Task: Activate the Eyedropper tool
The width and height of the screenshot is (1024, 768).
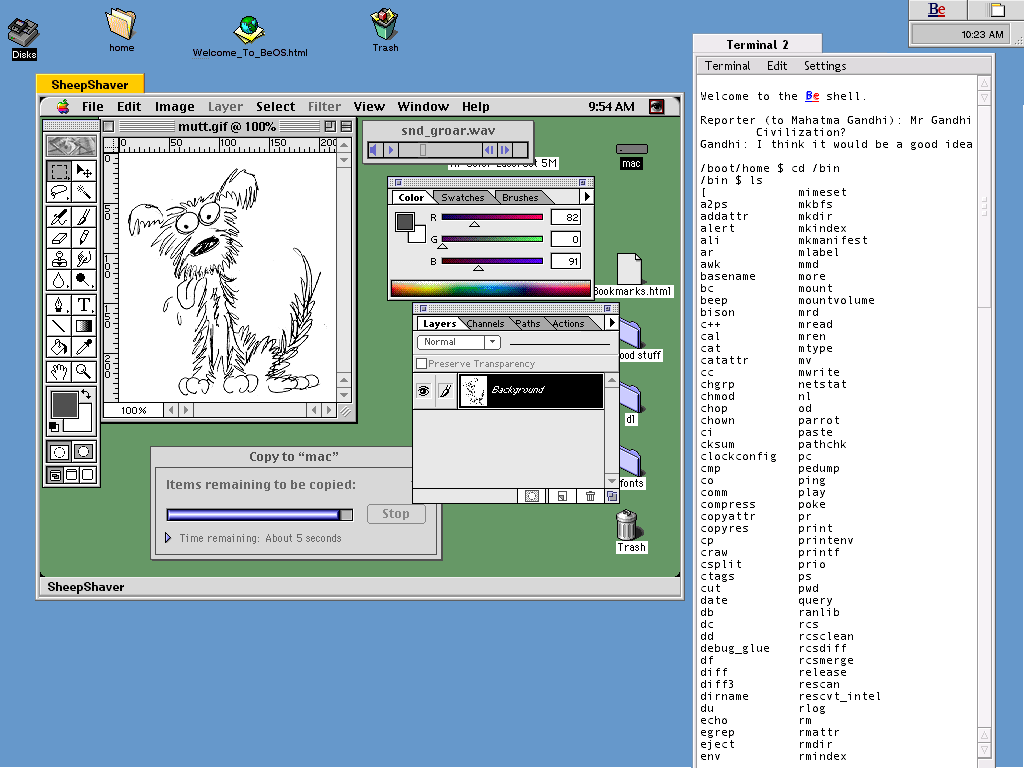Action: (84, 347)
